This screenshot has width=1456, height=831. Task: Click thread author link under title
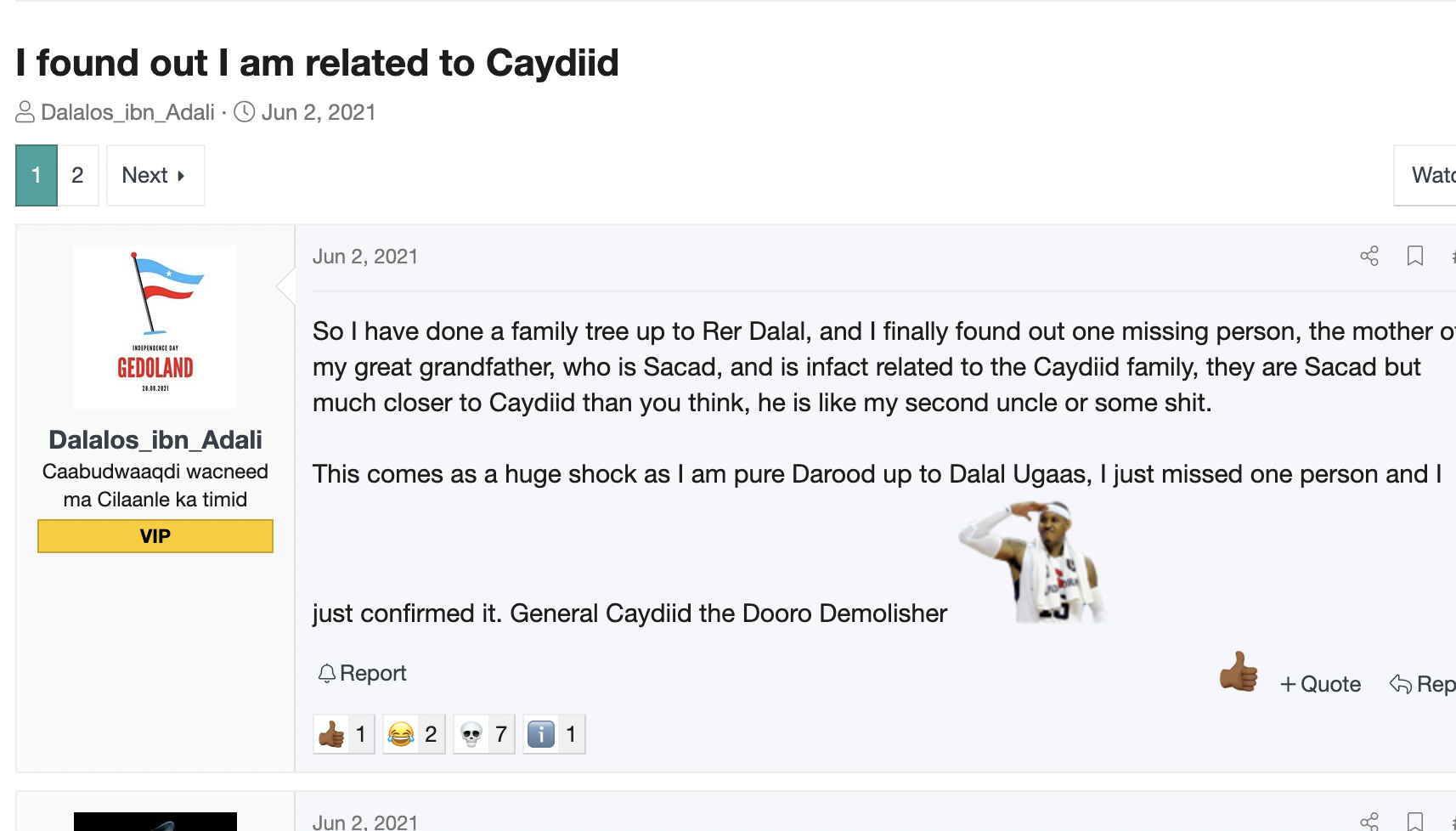coord(127,113)
